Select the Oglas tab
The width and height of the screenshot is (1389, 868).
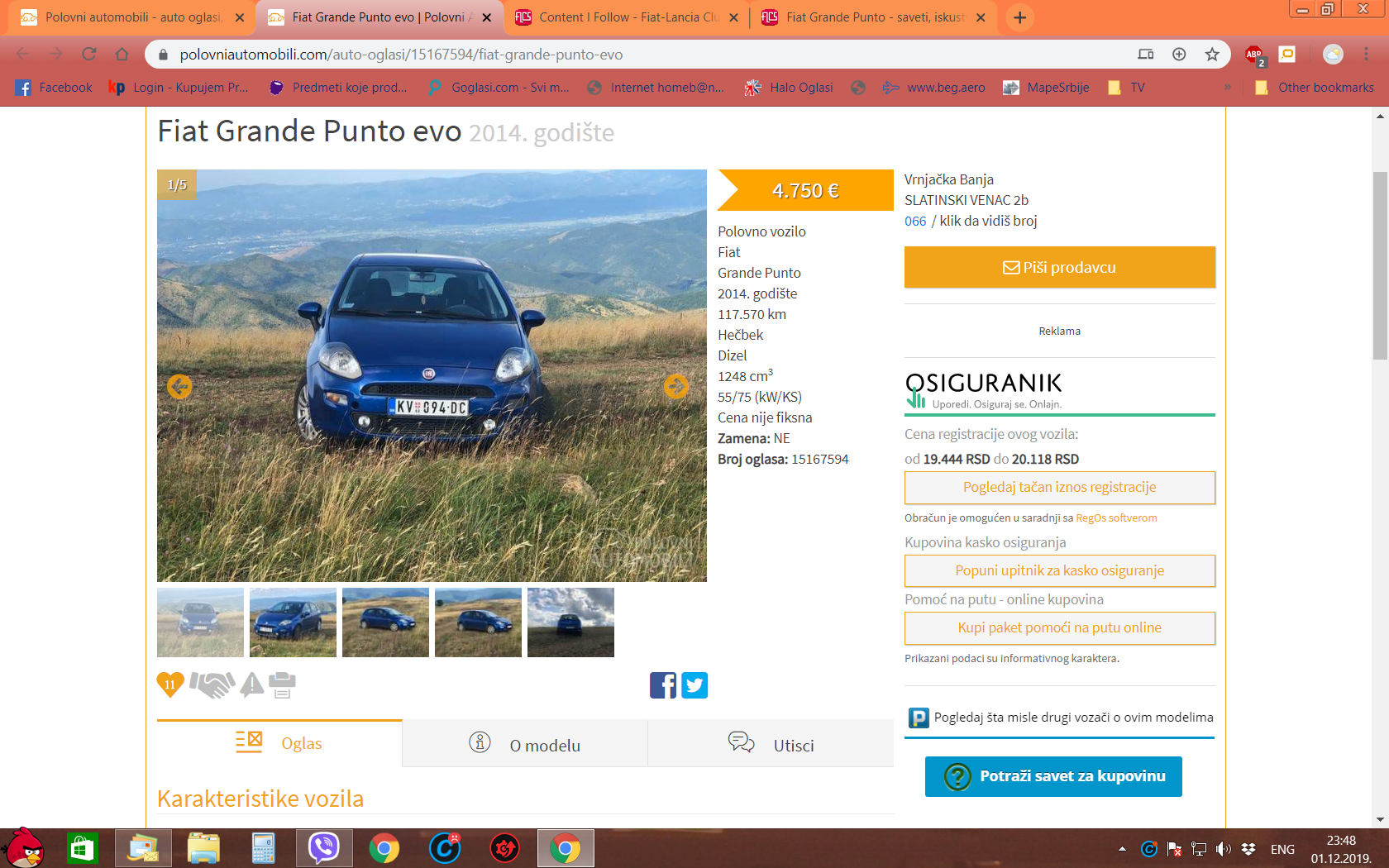(x=279, y=743)
